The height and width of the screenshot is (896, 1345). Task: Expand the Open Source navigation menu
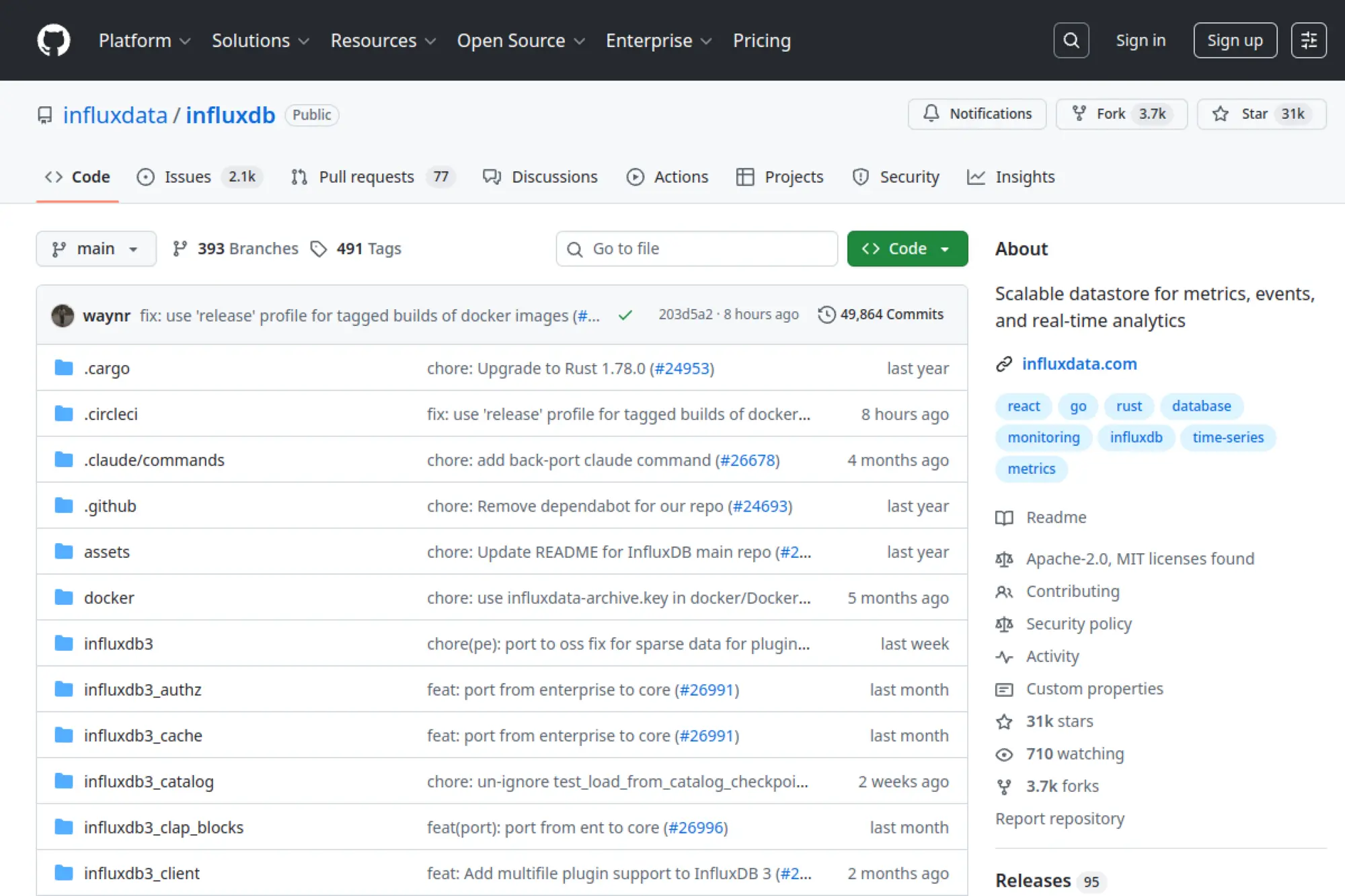coord(521,40)
